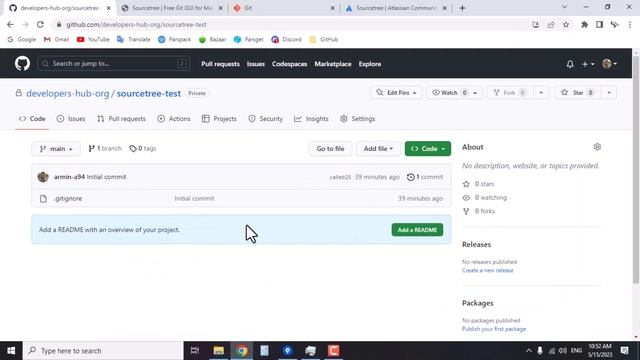
Task: Open File Explorer from taskbar
Action: tap(219, 351)
